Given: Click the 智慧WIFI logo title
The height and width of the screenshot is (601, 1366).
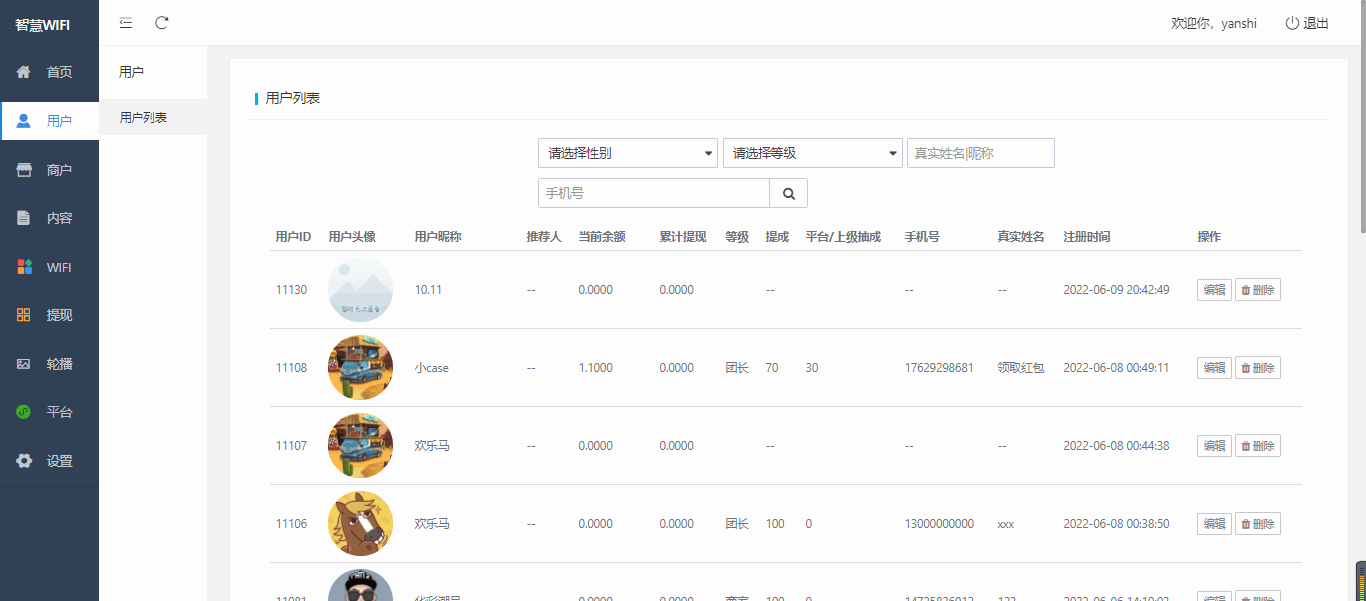Looking at the screenshot, I should [42, 25].
